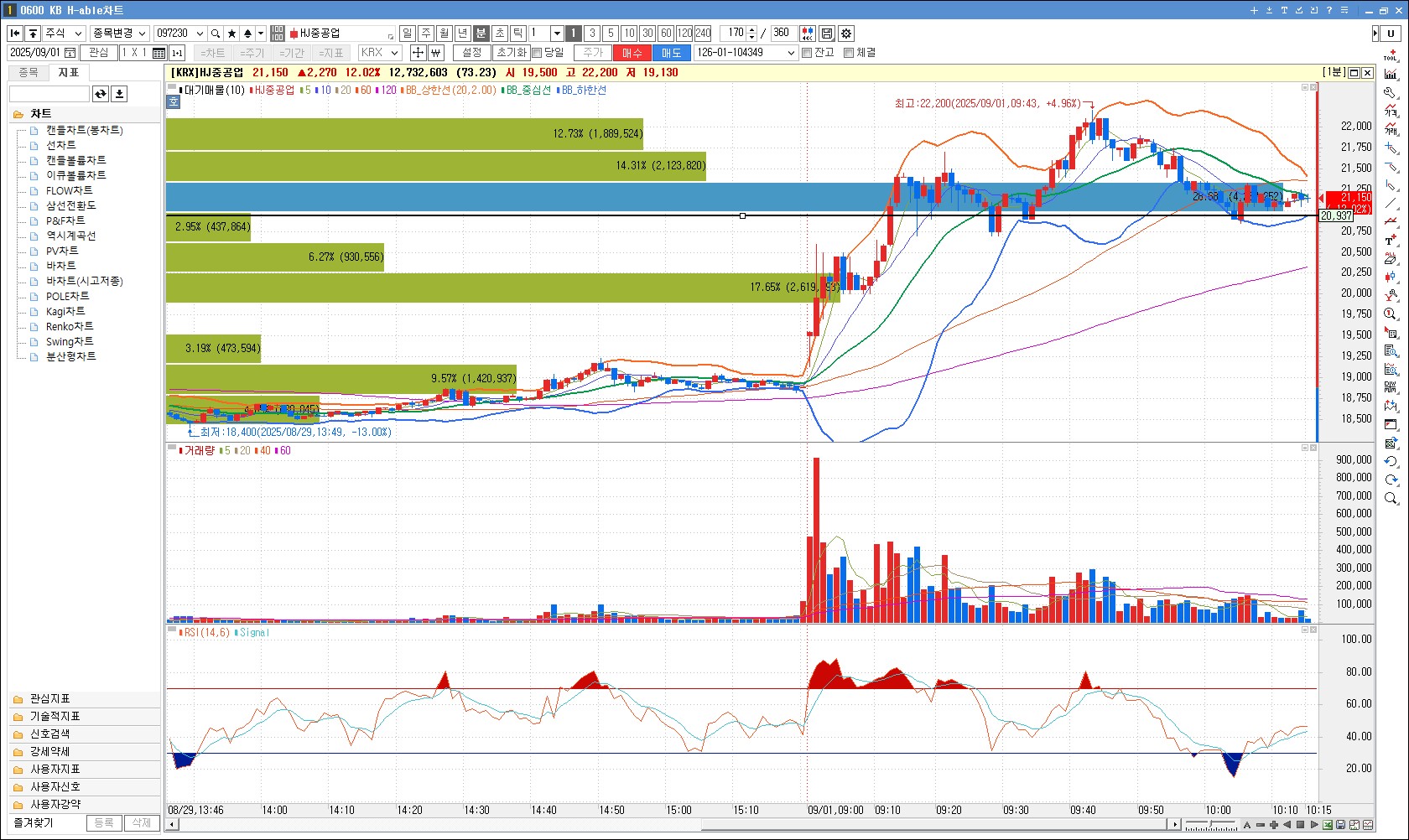1409x840 pixels.
Task: Open the account number dropdown
Action: pyautogui.click(x=746, y=53)
